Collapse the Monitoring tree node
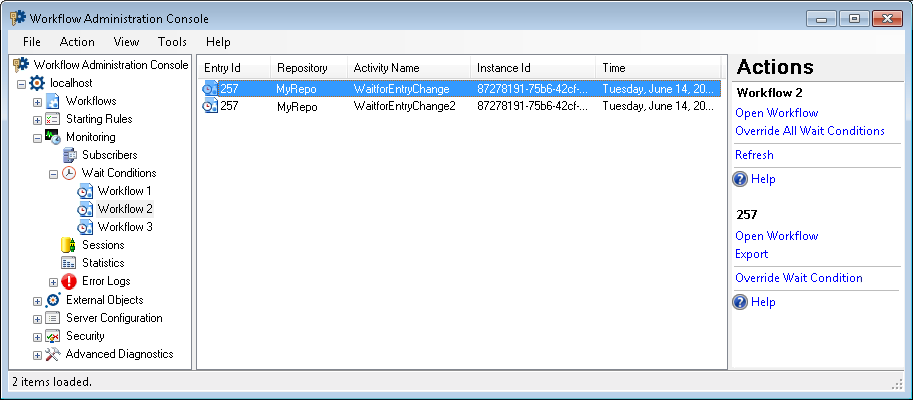This screenshot has width=913, height=403. click(37, 138)
